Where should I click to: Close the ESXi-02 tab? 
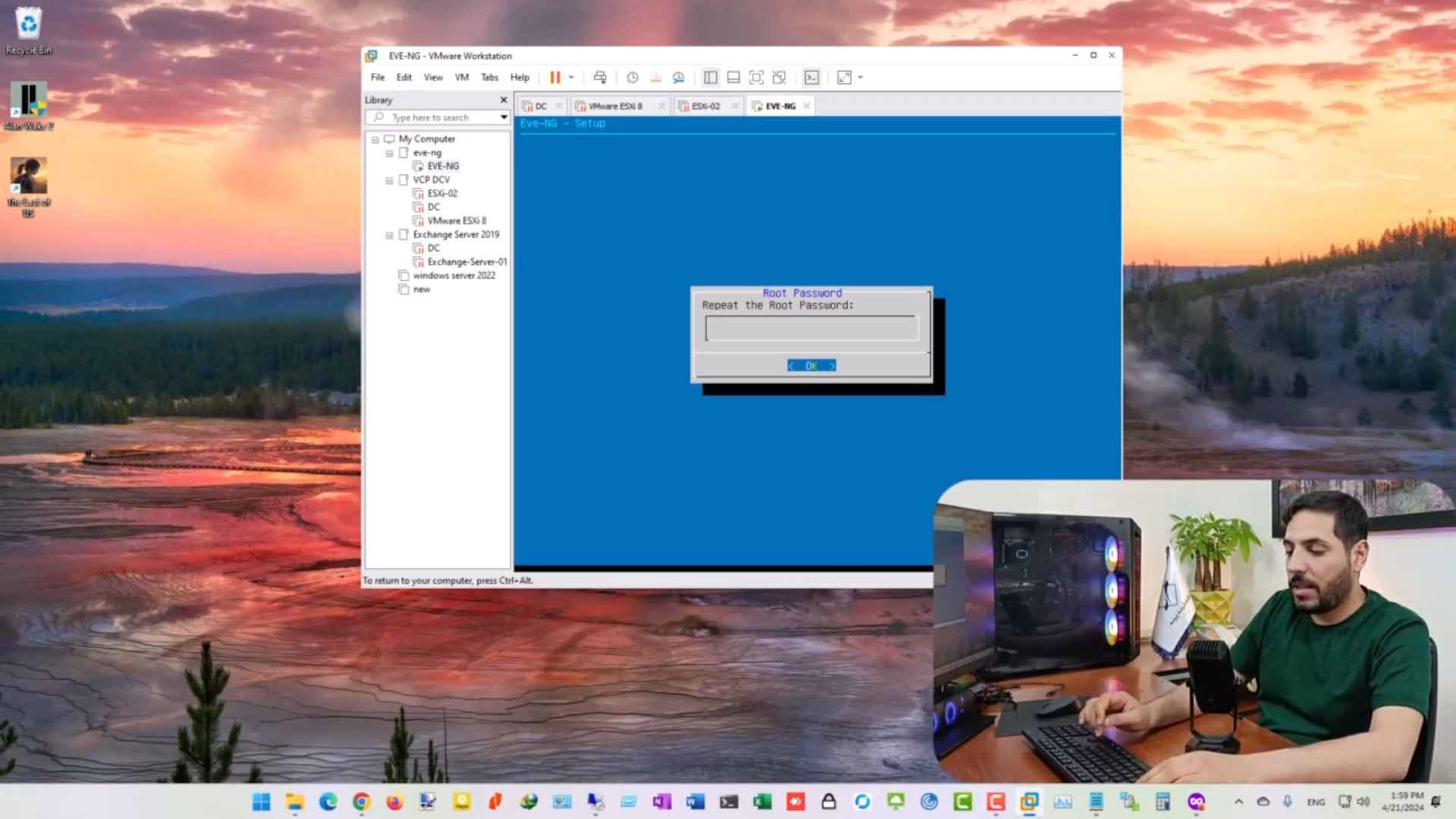pos(734,106)
